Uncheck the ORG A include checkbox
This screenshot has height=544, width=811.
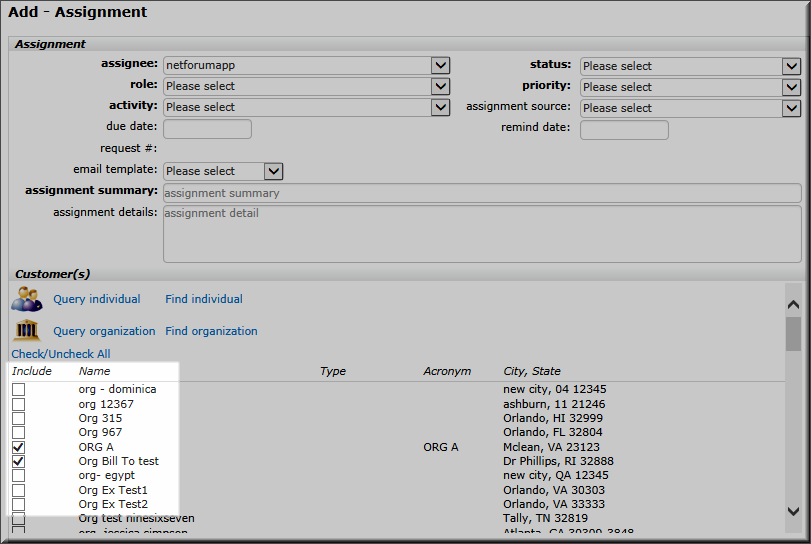pos(18,447)
